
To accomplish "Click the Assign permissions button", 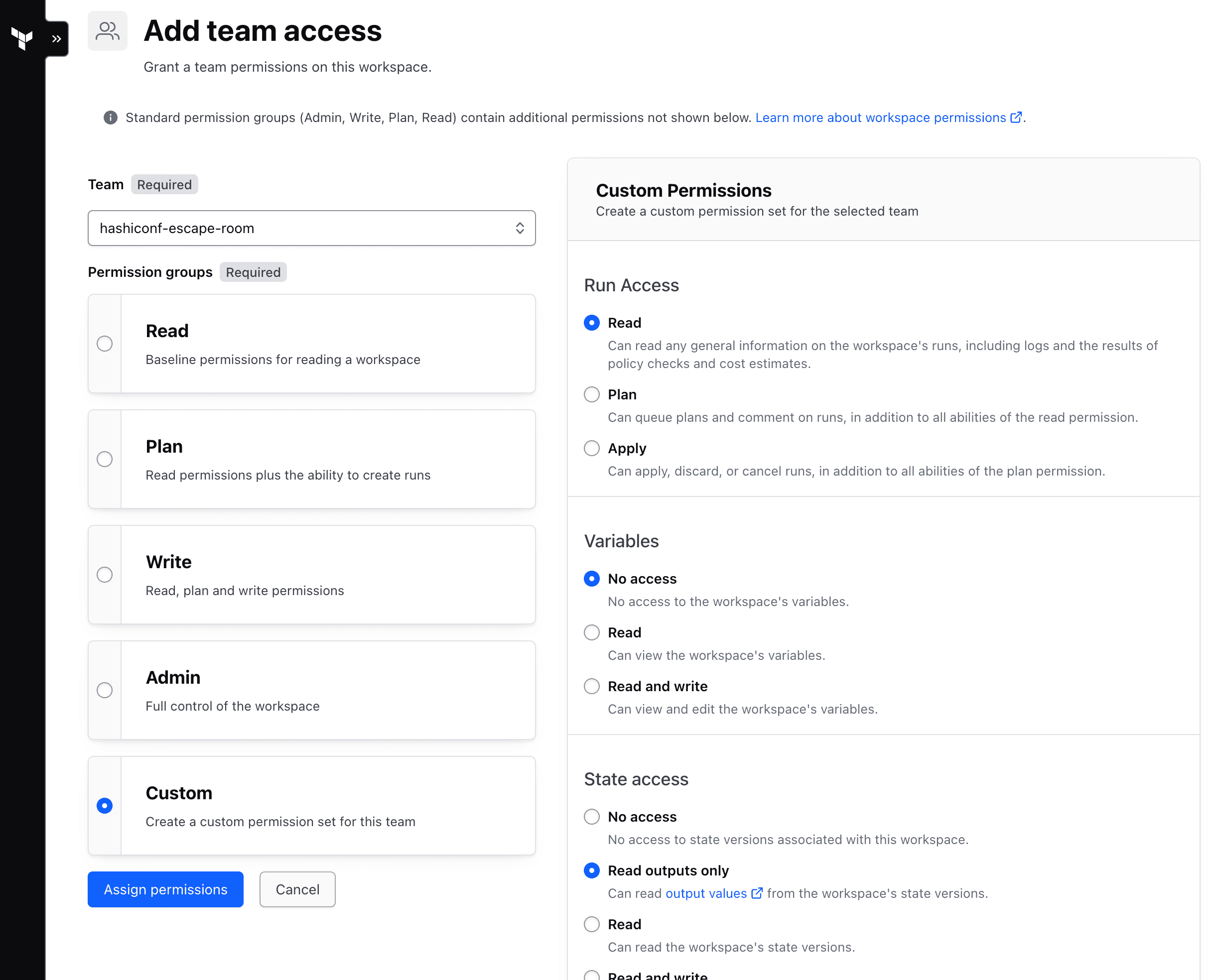I will click(165, 889).
